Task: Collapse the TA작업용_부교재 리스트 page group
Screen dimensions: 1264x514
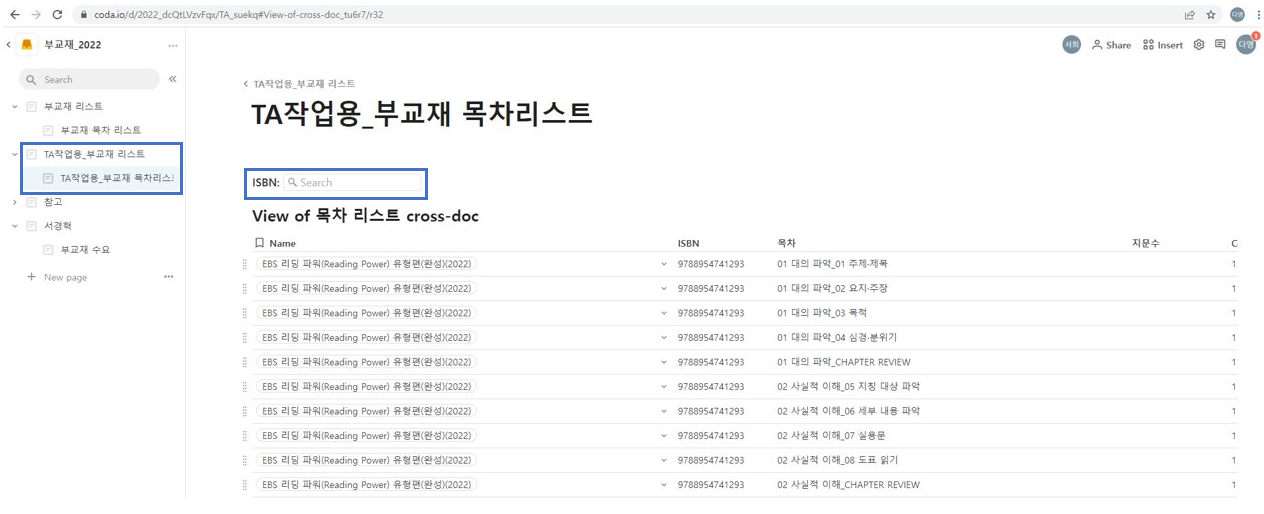Action: 14,154
